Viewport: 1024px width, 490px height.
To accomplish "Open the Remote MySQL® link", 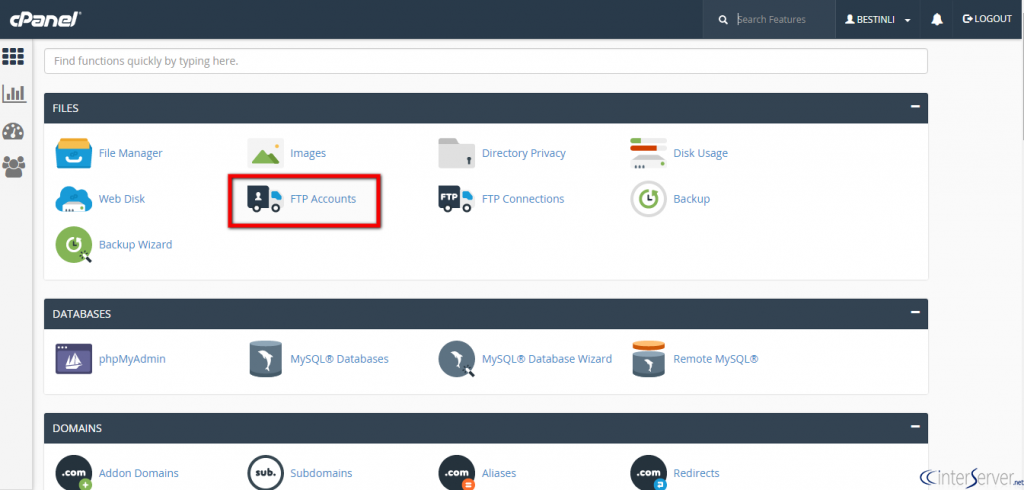I will (716, 359).
